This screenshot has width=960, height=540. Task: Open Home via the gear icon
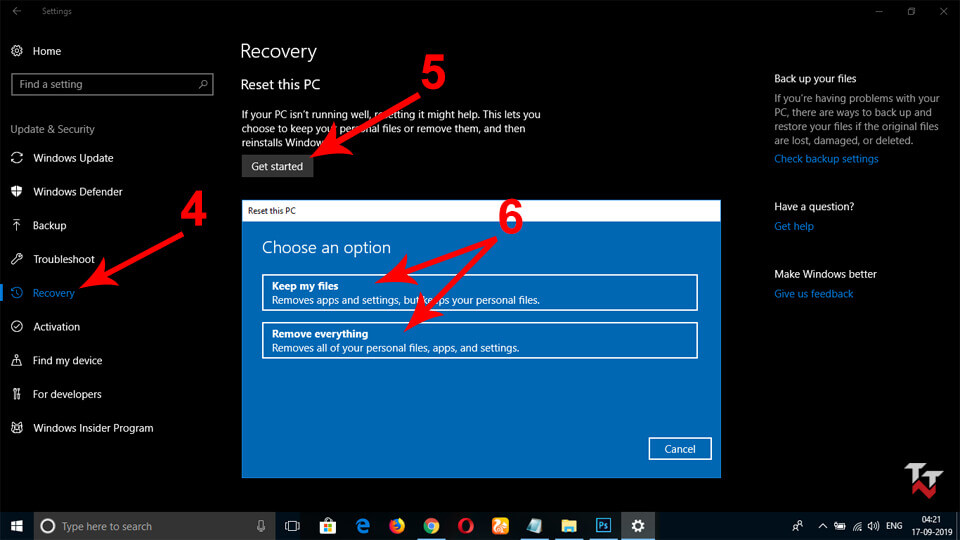coord(17,51)
